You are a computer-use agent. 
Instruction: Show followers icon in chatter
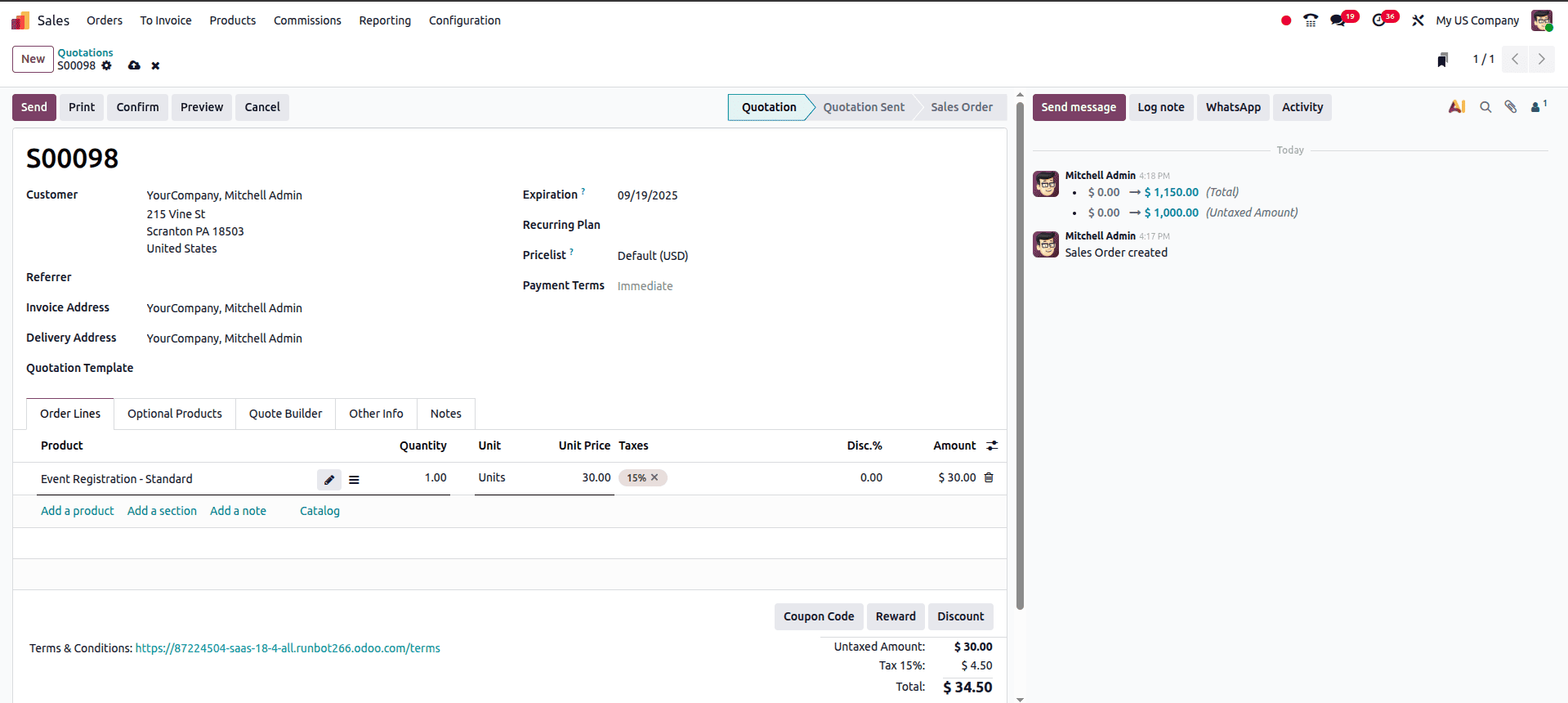click(x=1539, y=106)
